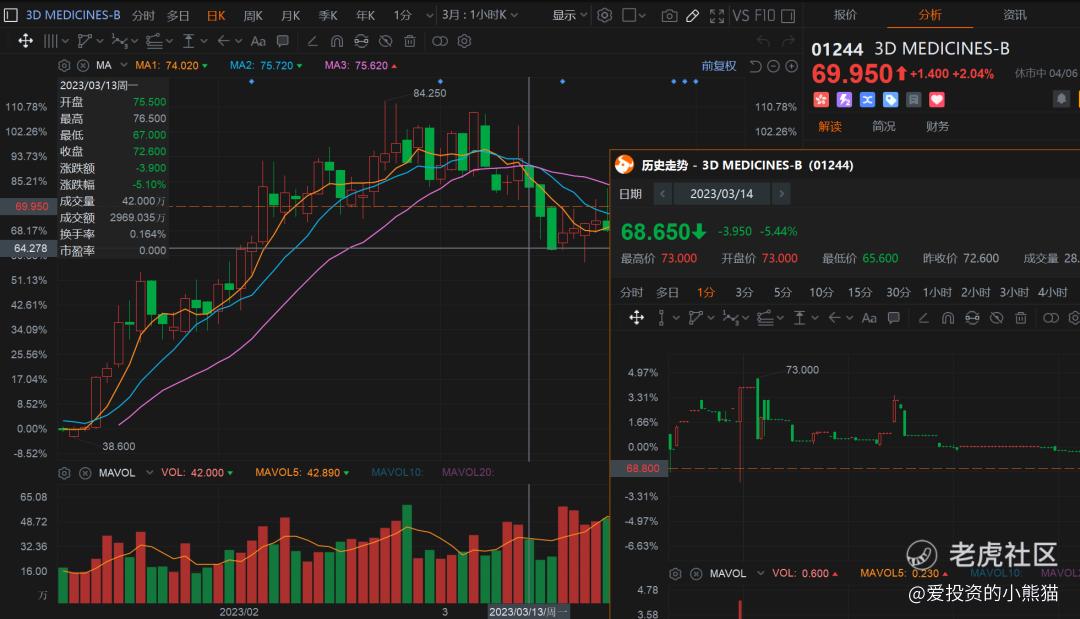1080x619 pixels.
Task: Open chart settings gear next to 显示
Action: tap(604, 15)
